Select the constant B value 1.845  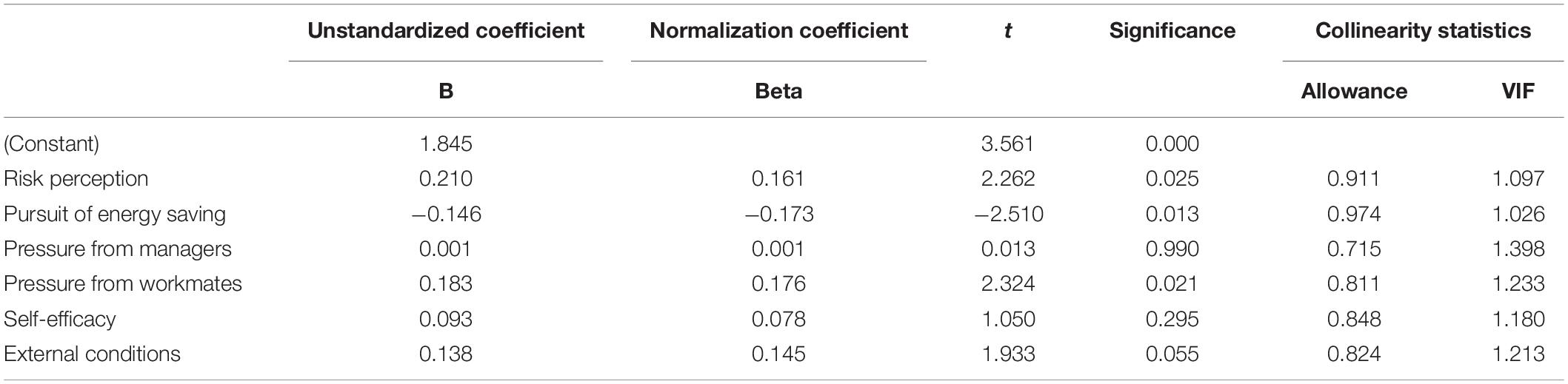click(446, 144)
